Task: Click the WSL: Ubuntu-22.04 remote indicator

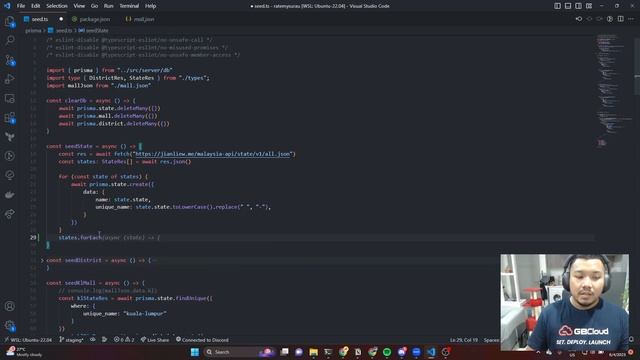Action: pos(29,340)
